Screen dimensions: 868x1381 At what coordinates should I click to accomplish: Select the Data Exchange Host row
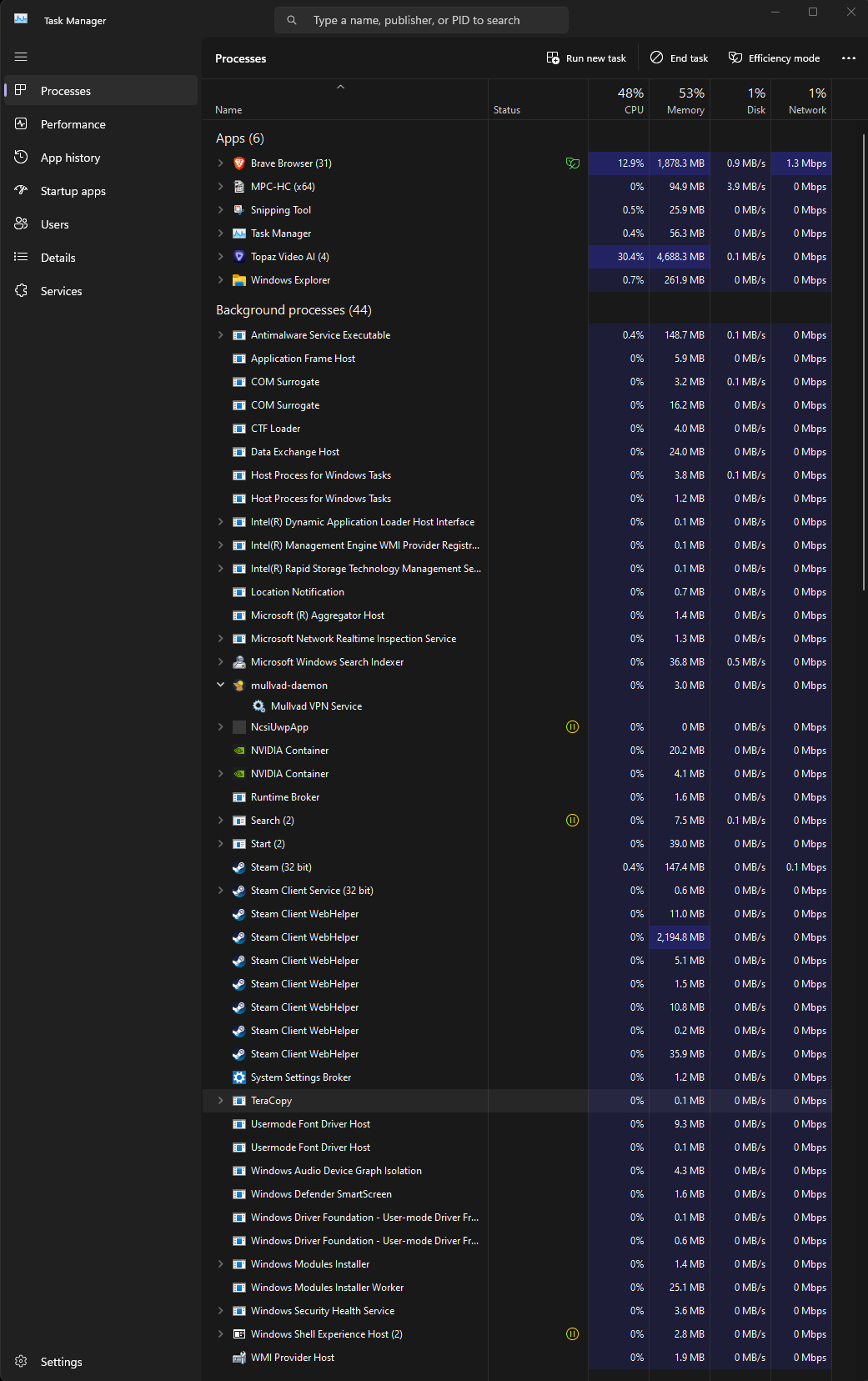tap(517, 452)
